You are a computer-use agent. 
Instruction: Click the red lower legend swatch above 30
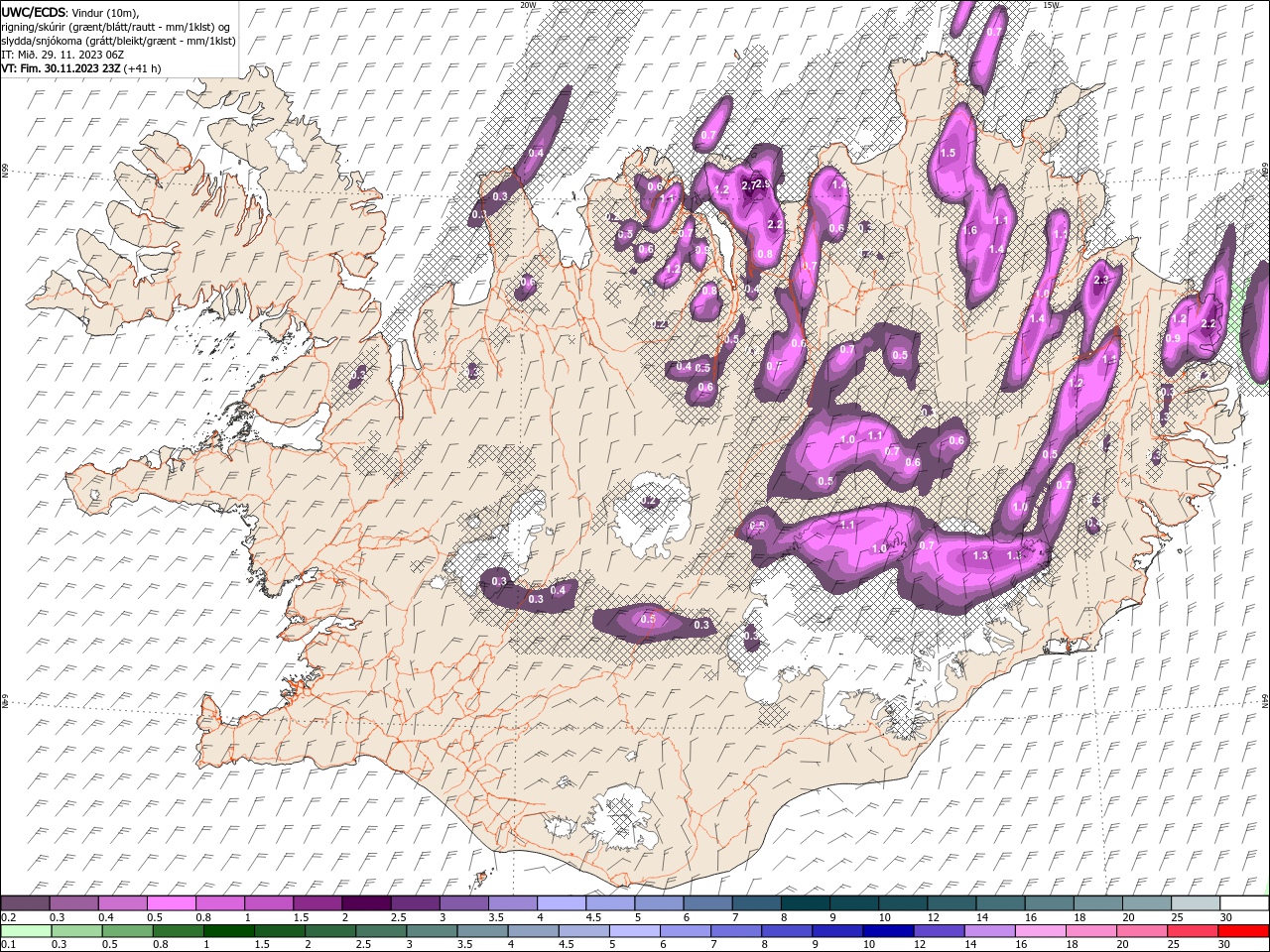click(x=1243, y=931)
